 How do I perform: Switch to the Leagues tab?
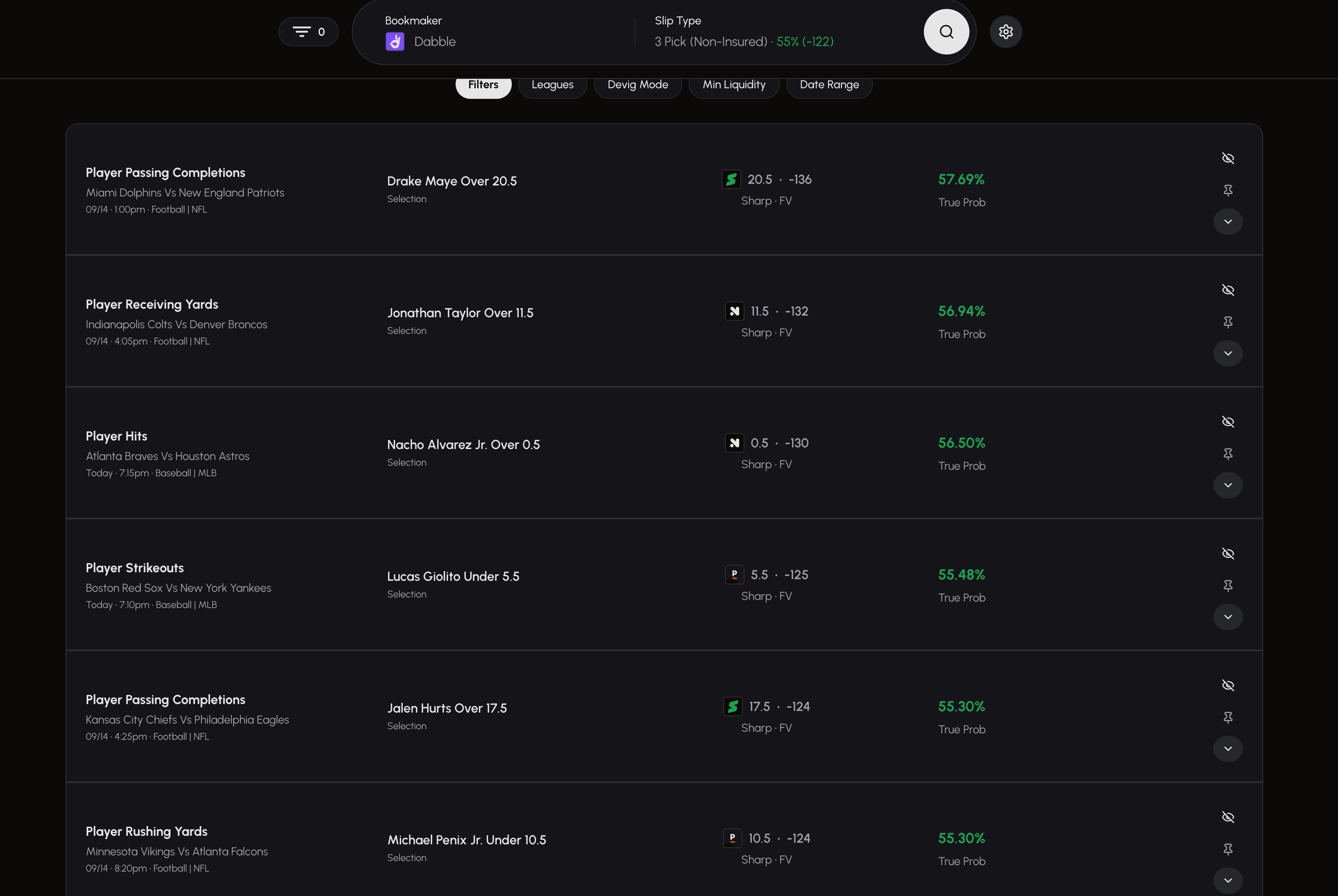tap(552, 85)
